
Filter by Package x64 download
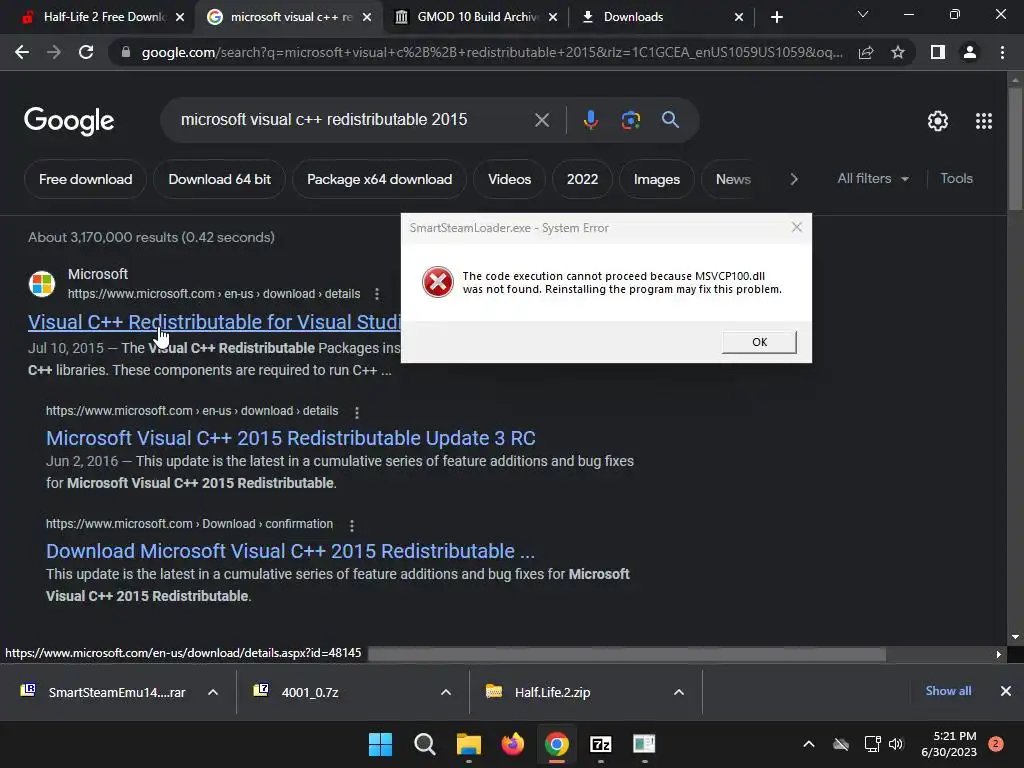coord(379,179)
